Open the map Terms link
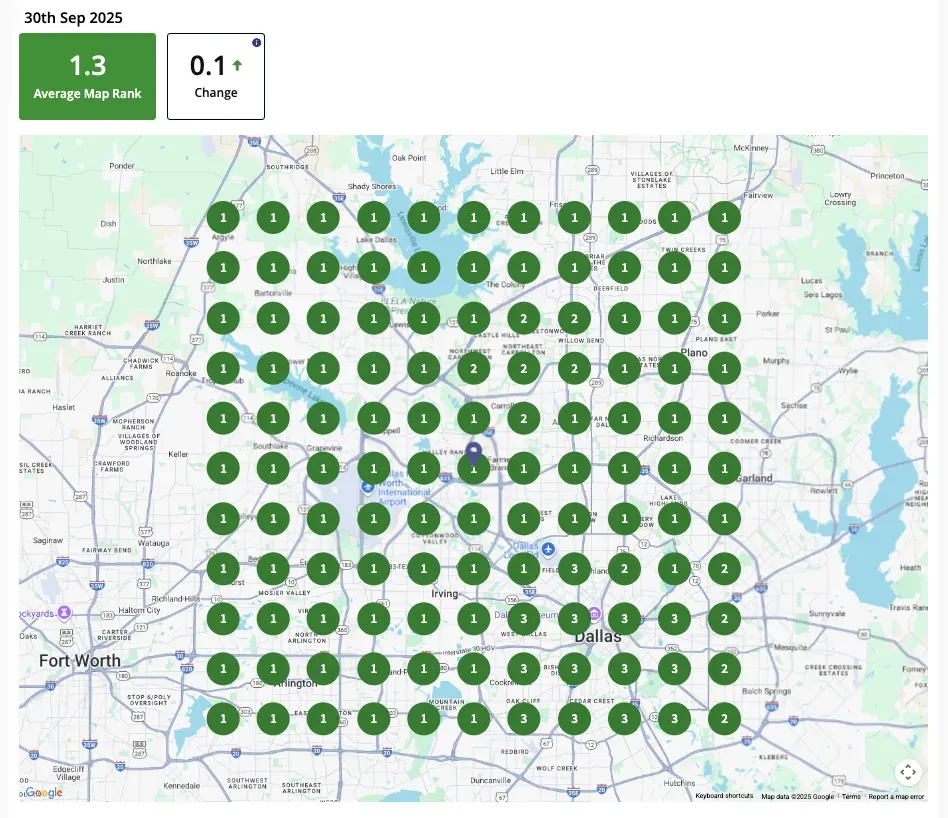This screenshot has height=818, width=948. 851,796
